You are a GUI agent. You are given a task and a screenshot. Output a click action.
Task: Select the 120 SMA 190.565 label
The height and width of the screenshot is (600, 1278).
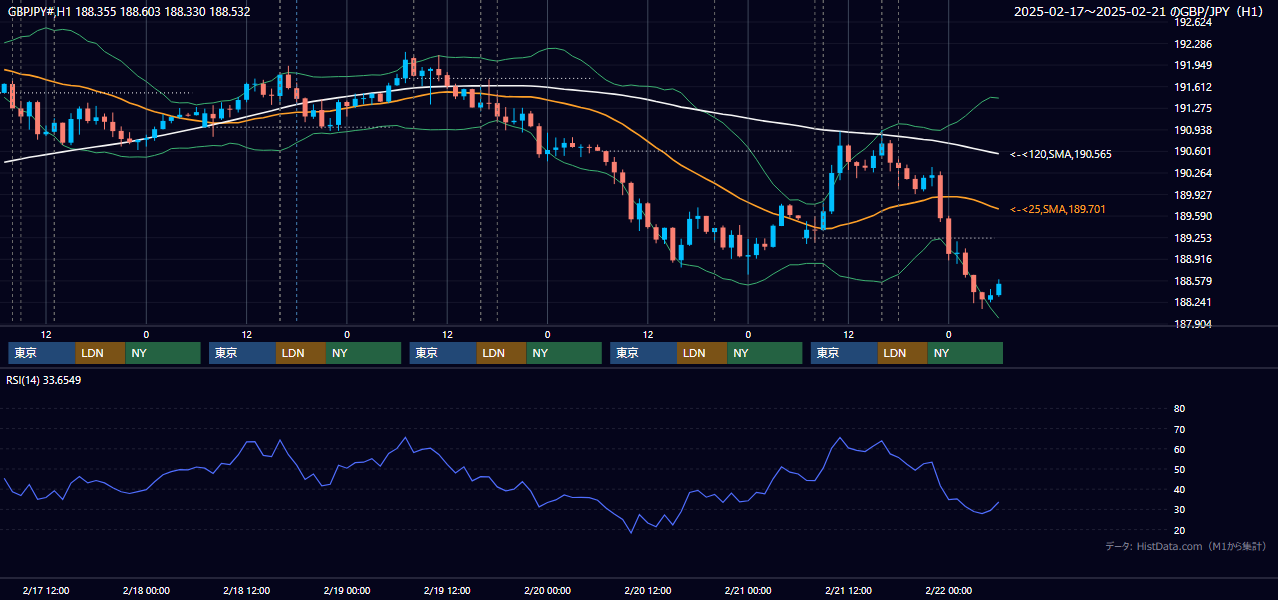pos(1060,154)
